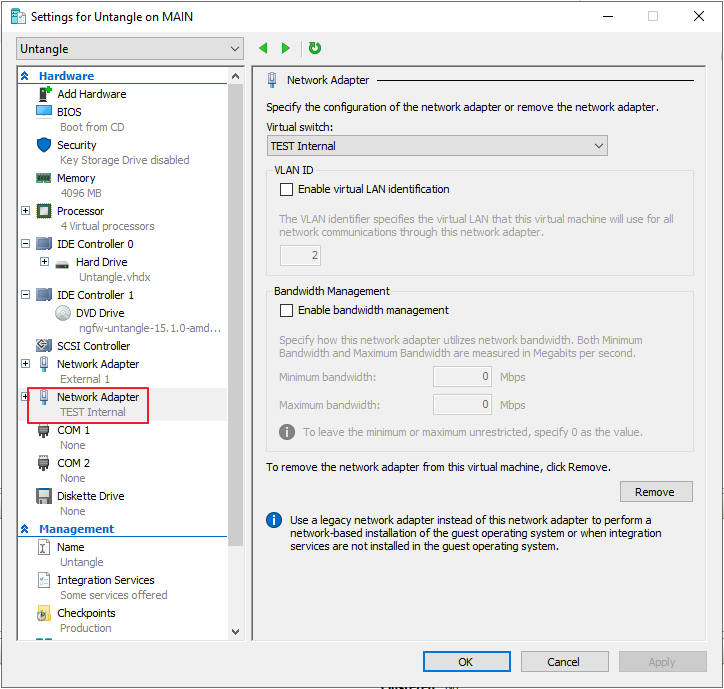The height and width of the screenshot is (689, 724).
Task: Select the Security tree item
Action: 77,145
